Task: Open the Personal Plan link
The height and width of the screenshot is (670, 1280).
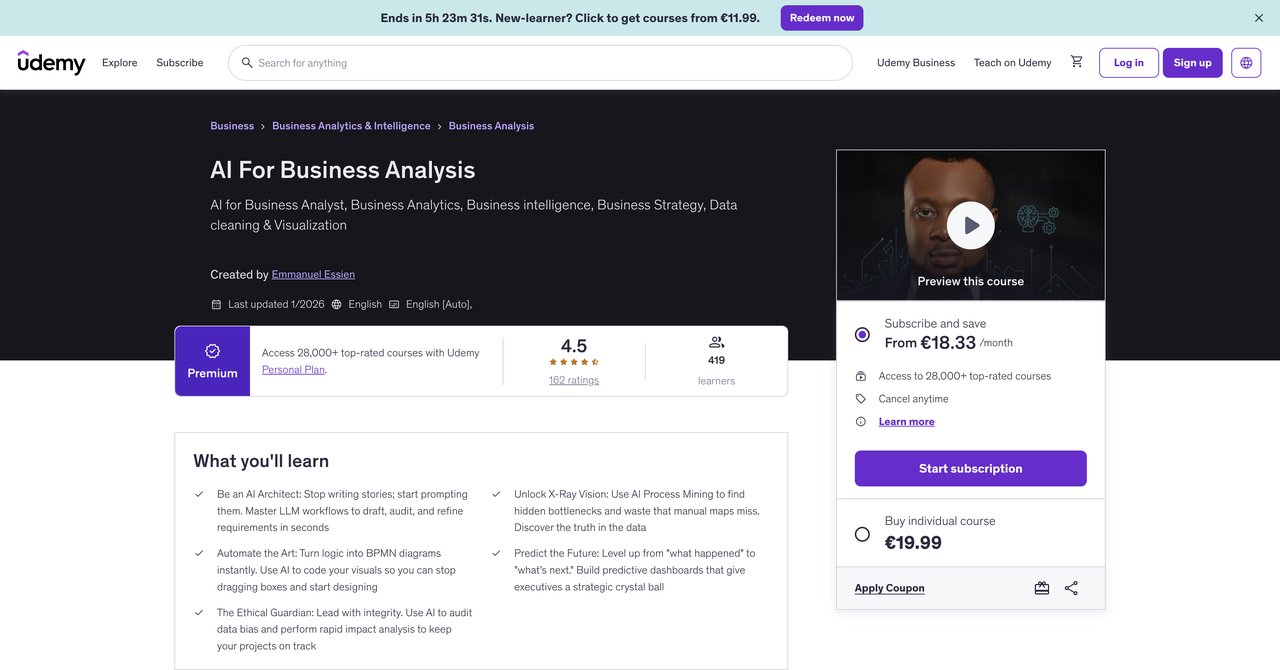Action: click(x=293, y=369)
